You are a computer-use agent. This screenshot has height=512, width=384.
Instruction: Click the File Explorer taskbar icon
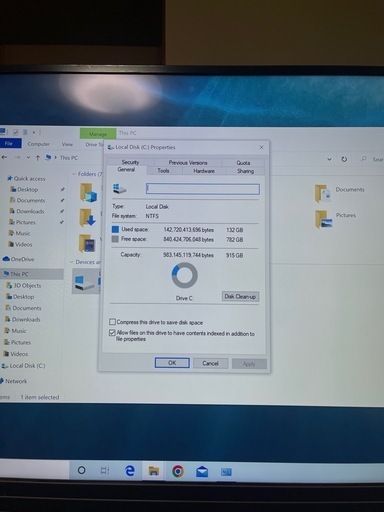(x=154, y=471)
